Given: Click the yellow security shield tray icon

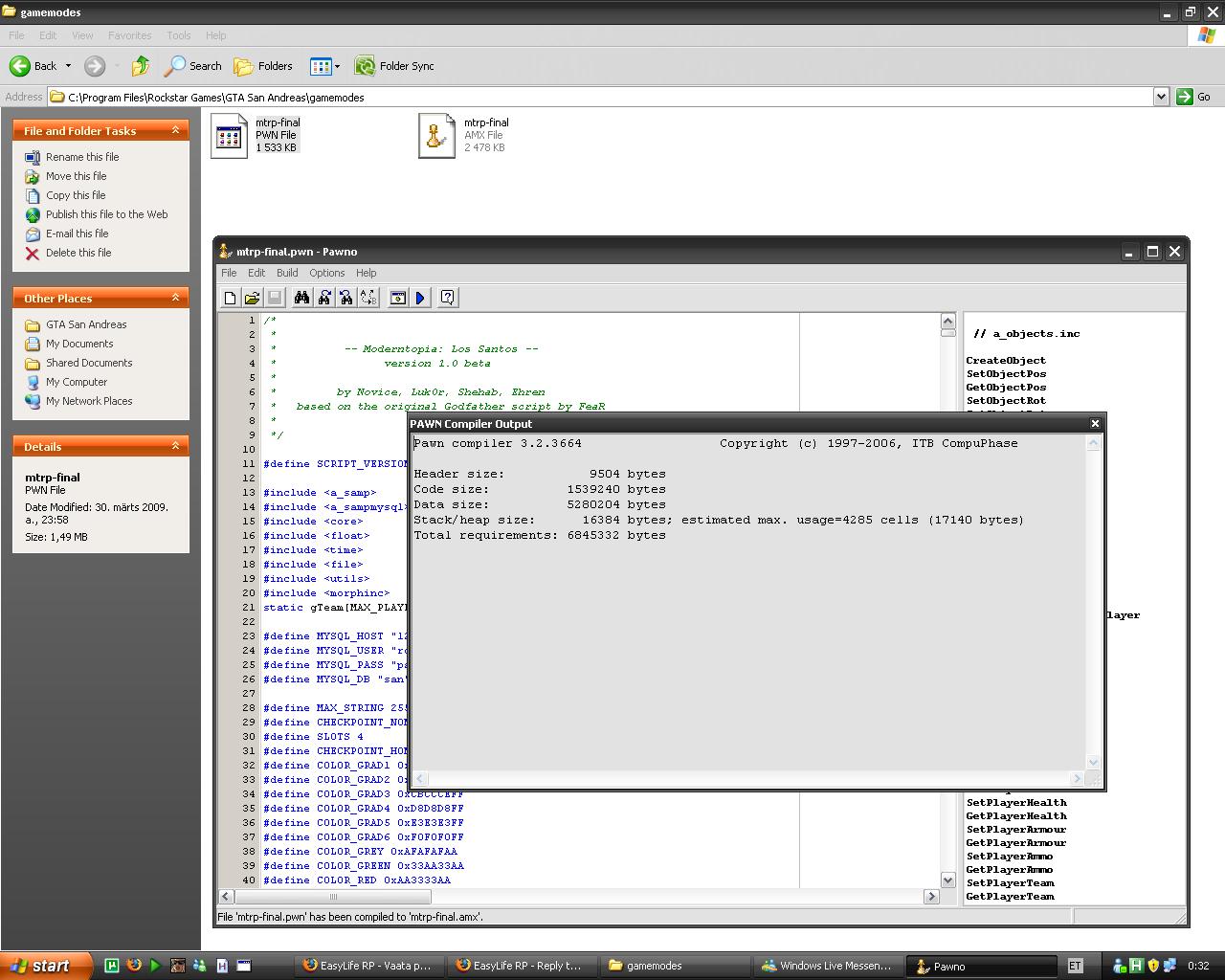Looking at the screenshot, I should pos(1153,966).
